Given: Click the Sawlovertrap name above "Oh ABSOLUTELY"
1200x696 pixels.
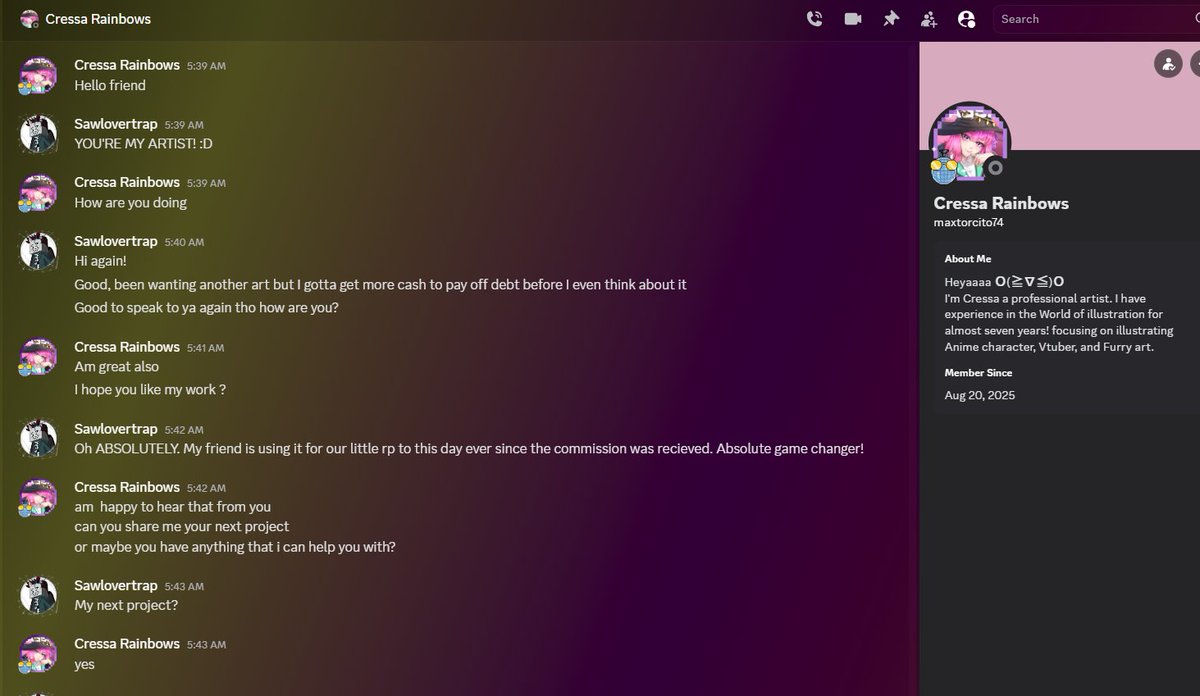Looking at the screenshot, I should [x=116, y=429].
